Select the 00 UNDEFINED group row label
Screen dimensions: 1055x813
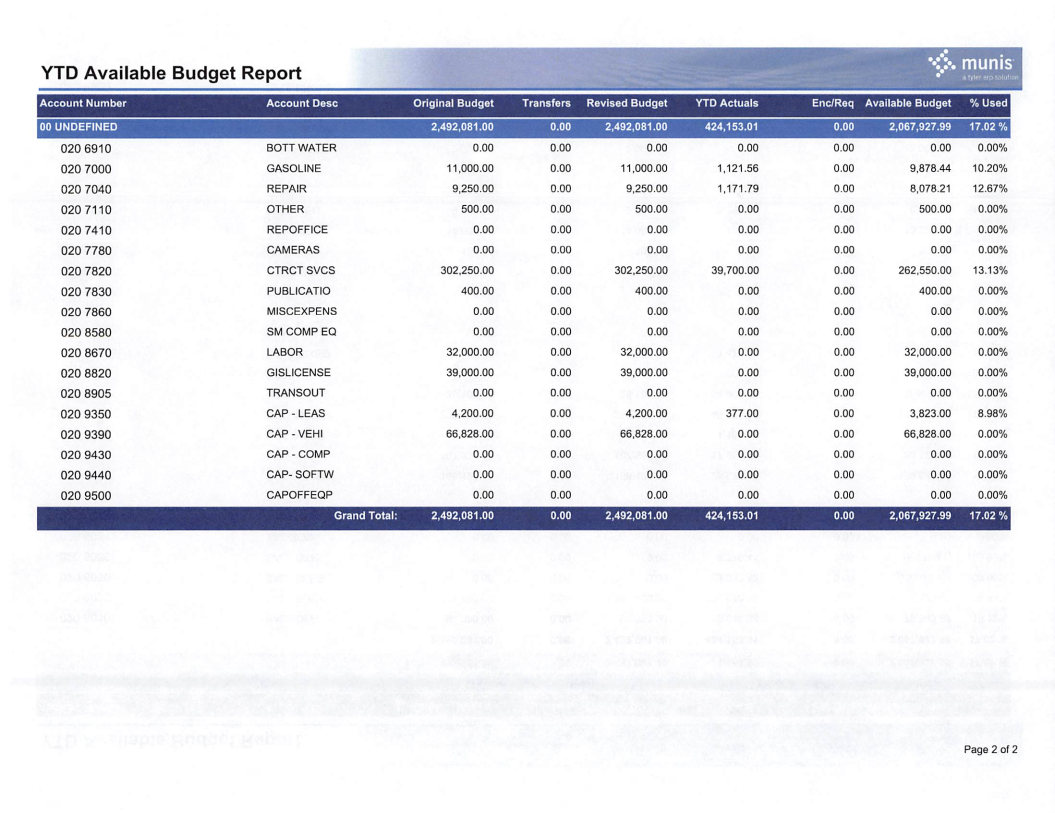[x=79, y=127]
